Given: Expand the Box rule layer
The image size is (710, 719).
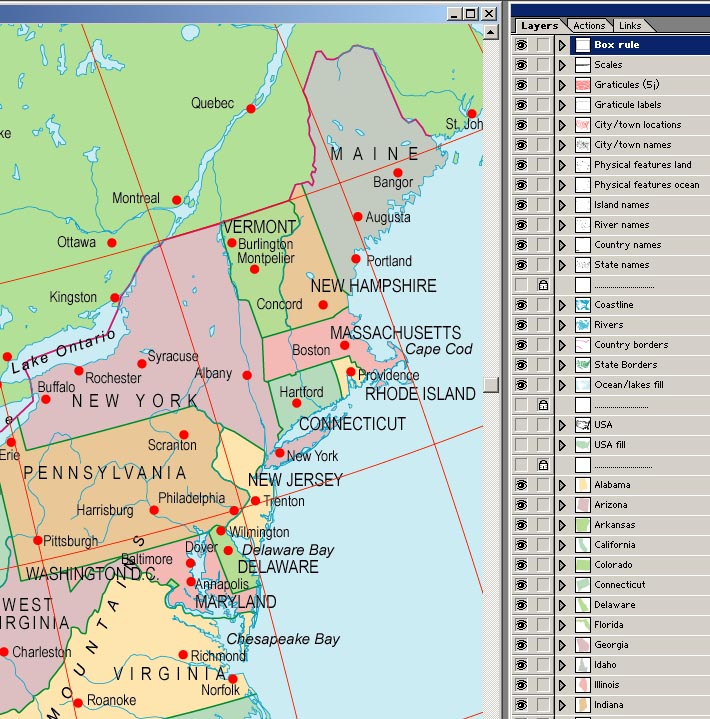Looking at the screenshot, I should tap(563, 45).
